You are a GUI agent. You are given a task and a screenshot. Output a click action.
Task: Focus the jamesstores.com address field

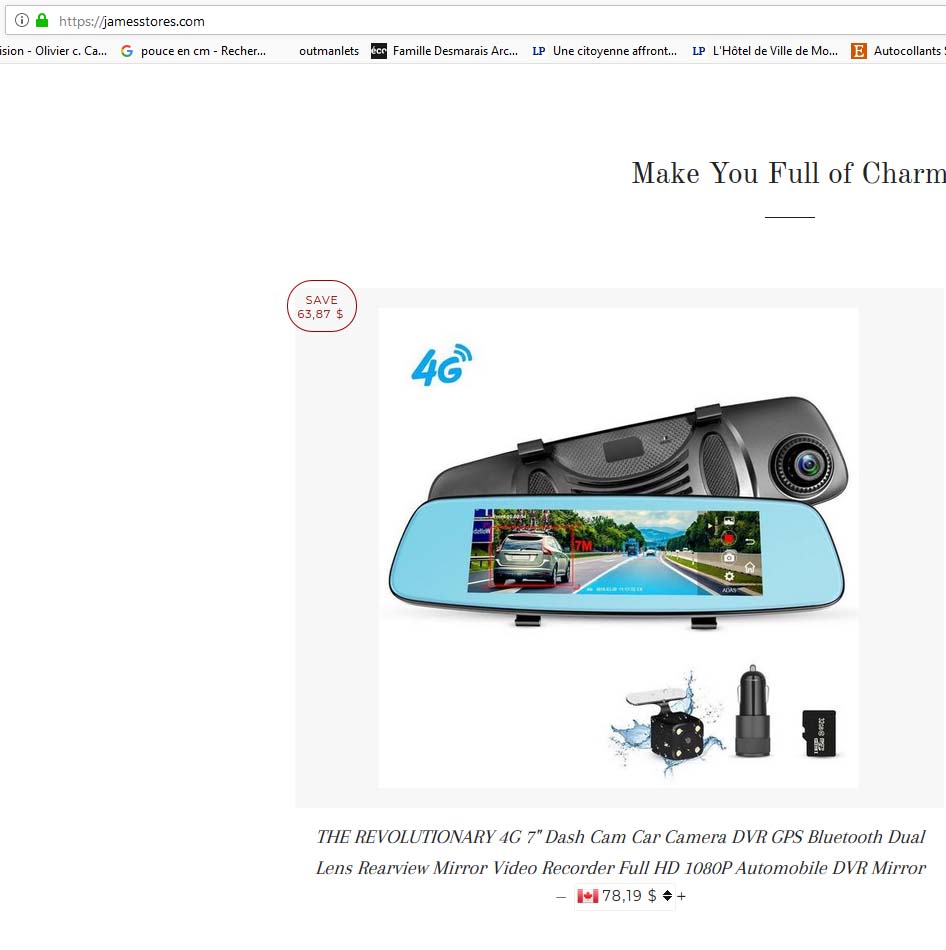pos(485,21)
